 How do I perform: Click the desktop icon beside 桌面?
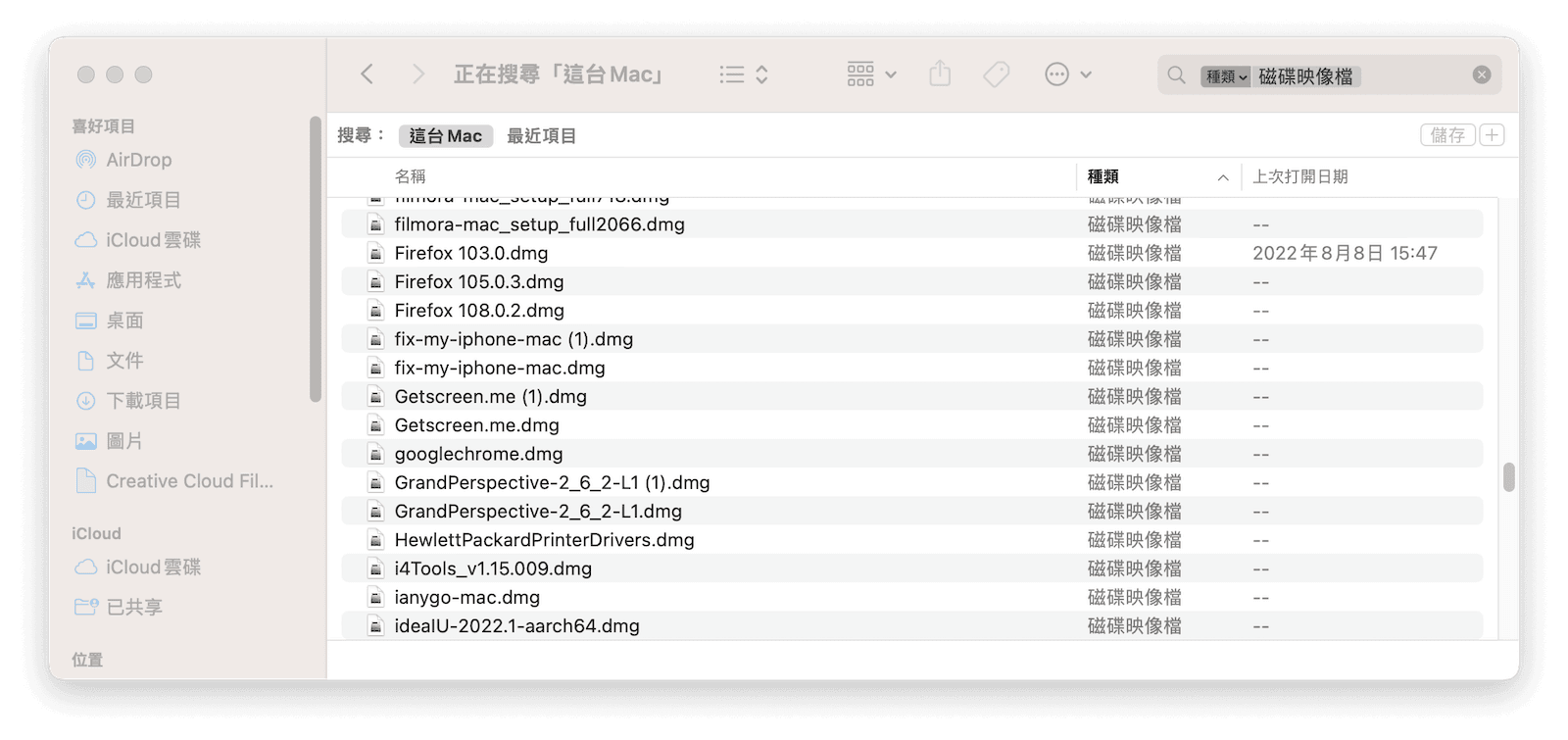pos(86,321)
